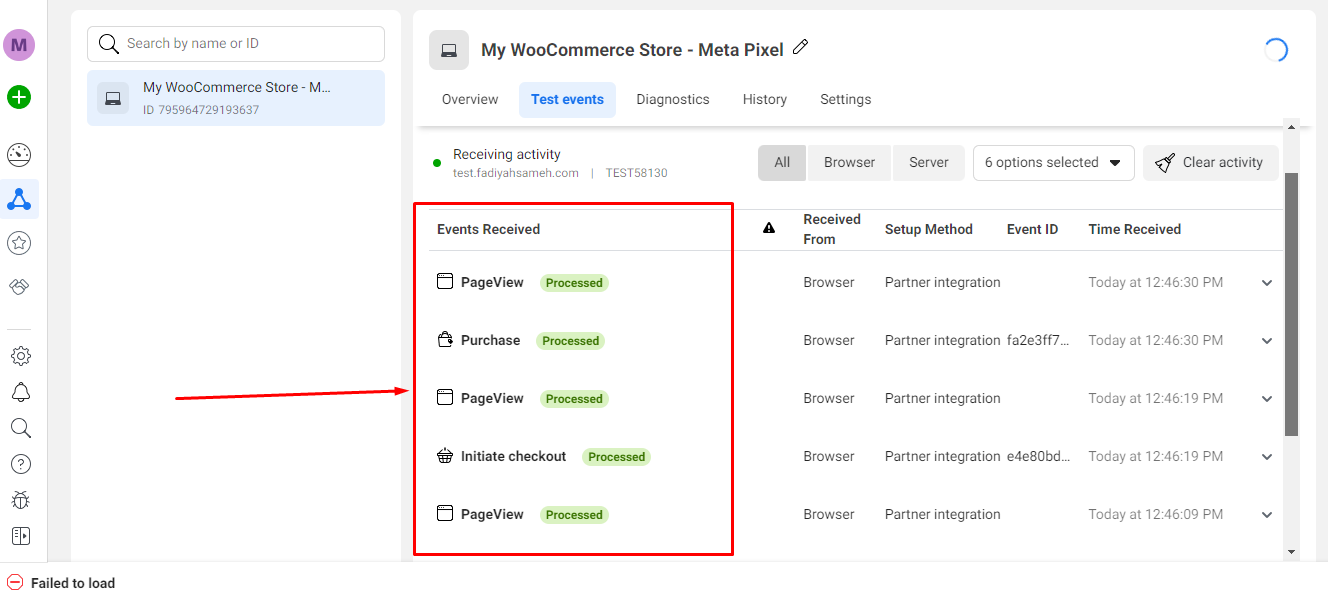Click the Failed to load message

click(x=73, y=583)
